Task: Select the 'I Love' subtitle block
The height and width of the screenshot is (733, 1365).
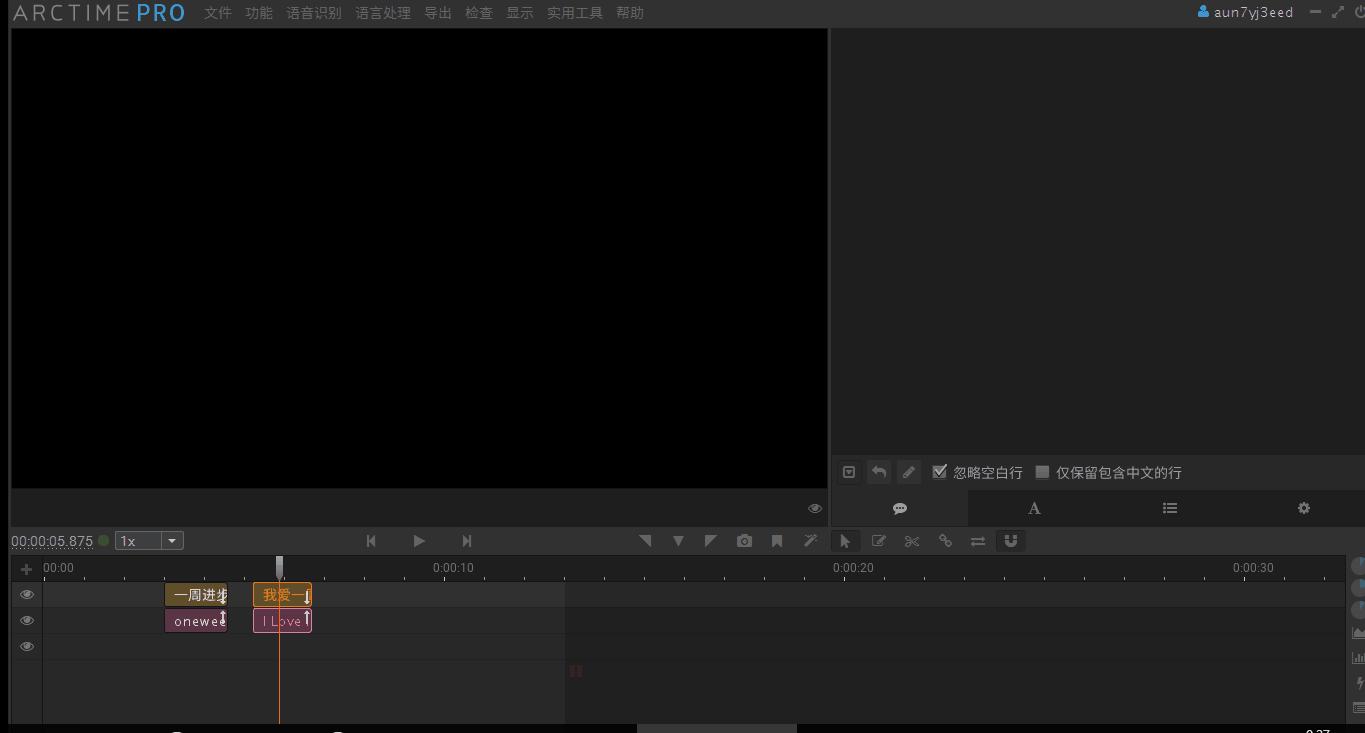Action: pos(281,620)
